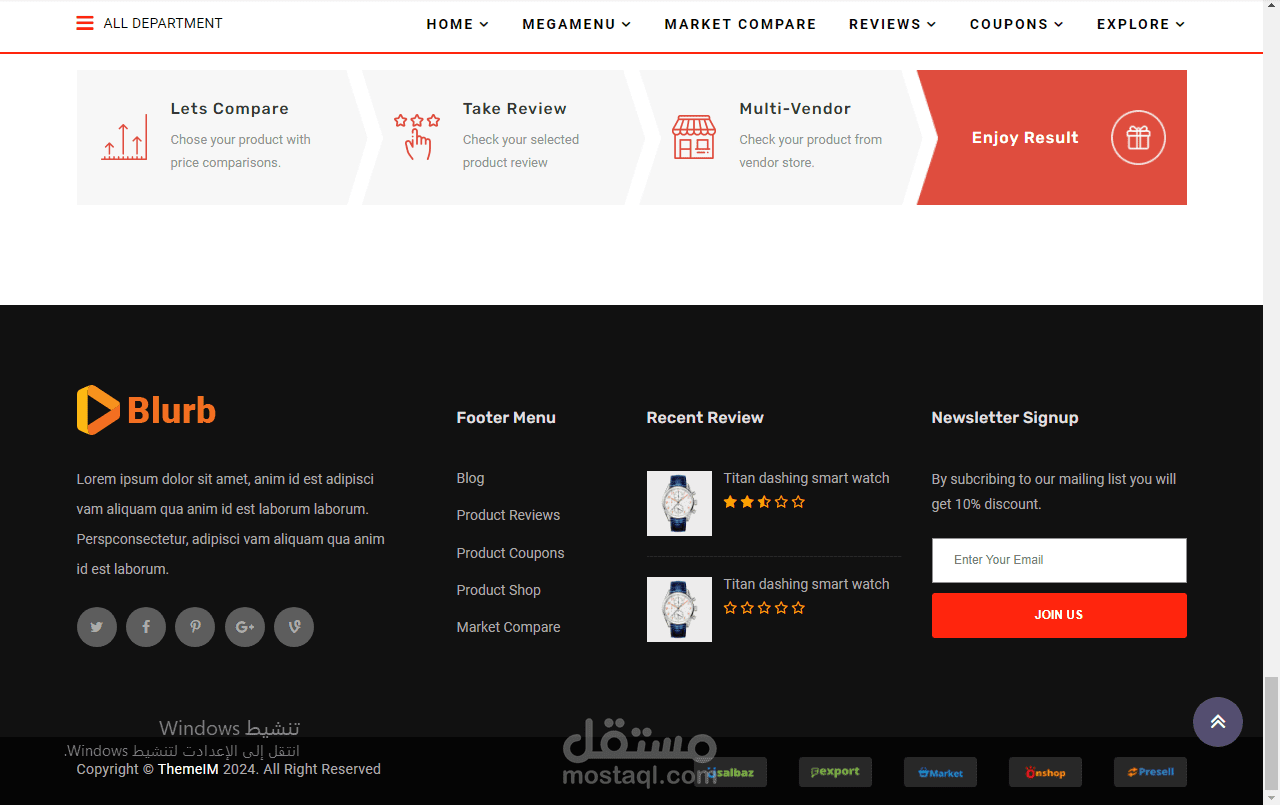Click the second review's empty star rating

(764, 608)
